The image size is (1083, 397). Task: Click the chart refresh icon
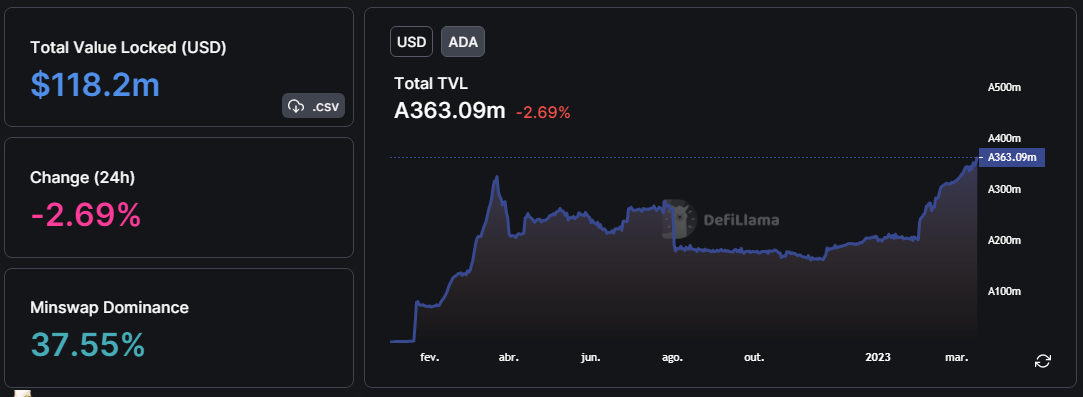pyautogui.click(x=1042, y=361)
